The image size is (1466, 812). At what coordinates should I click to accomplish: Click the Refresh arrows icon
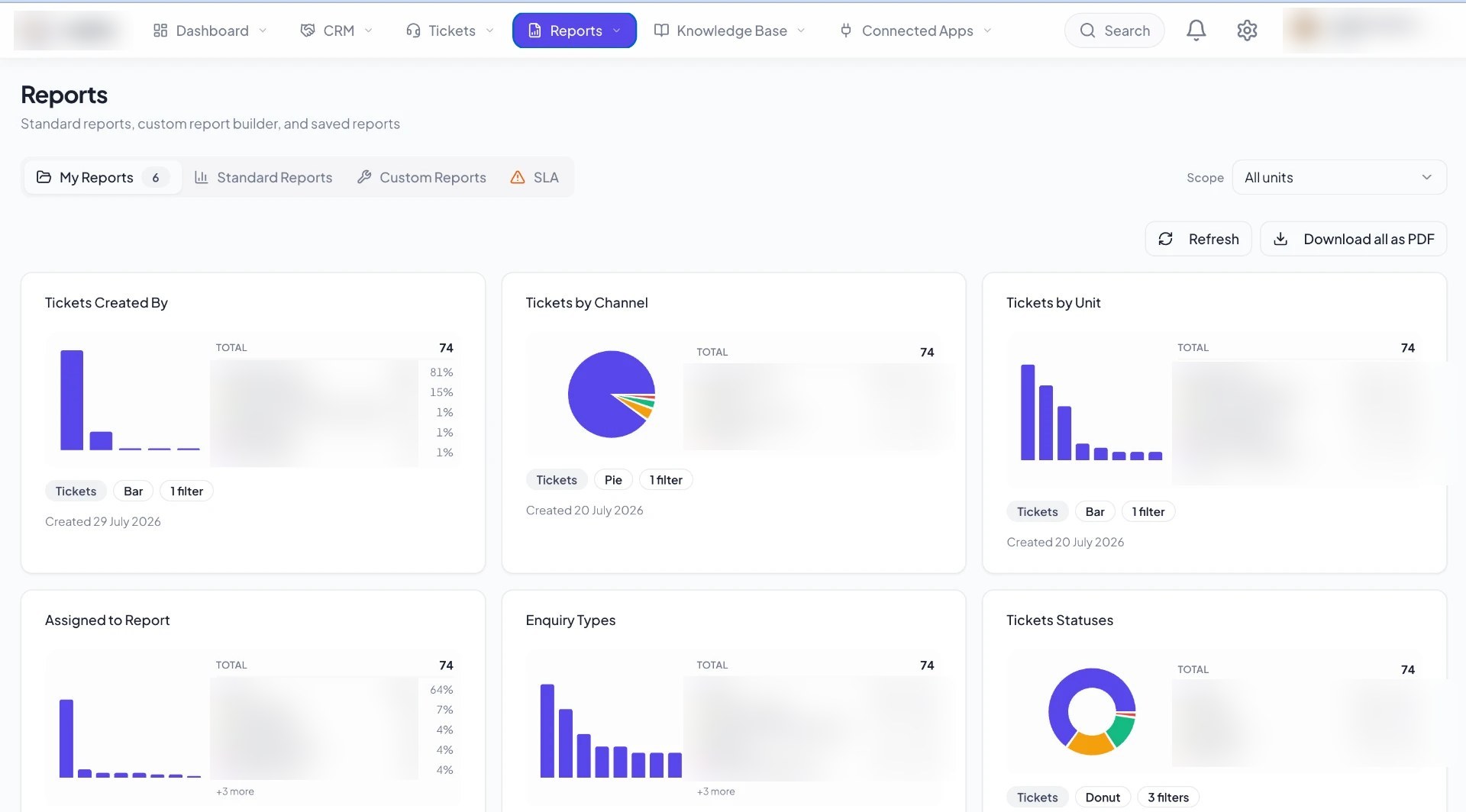click(x=1166, y=239)
